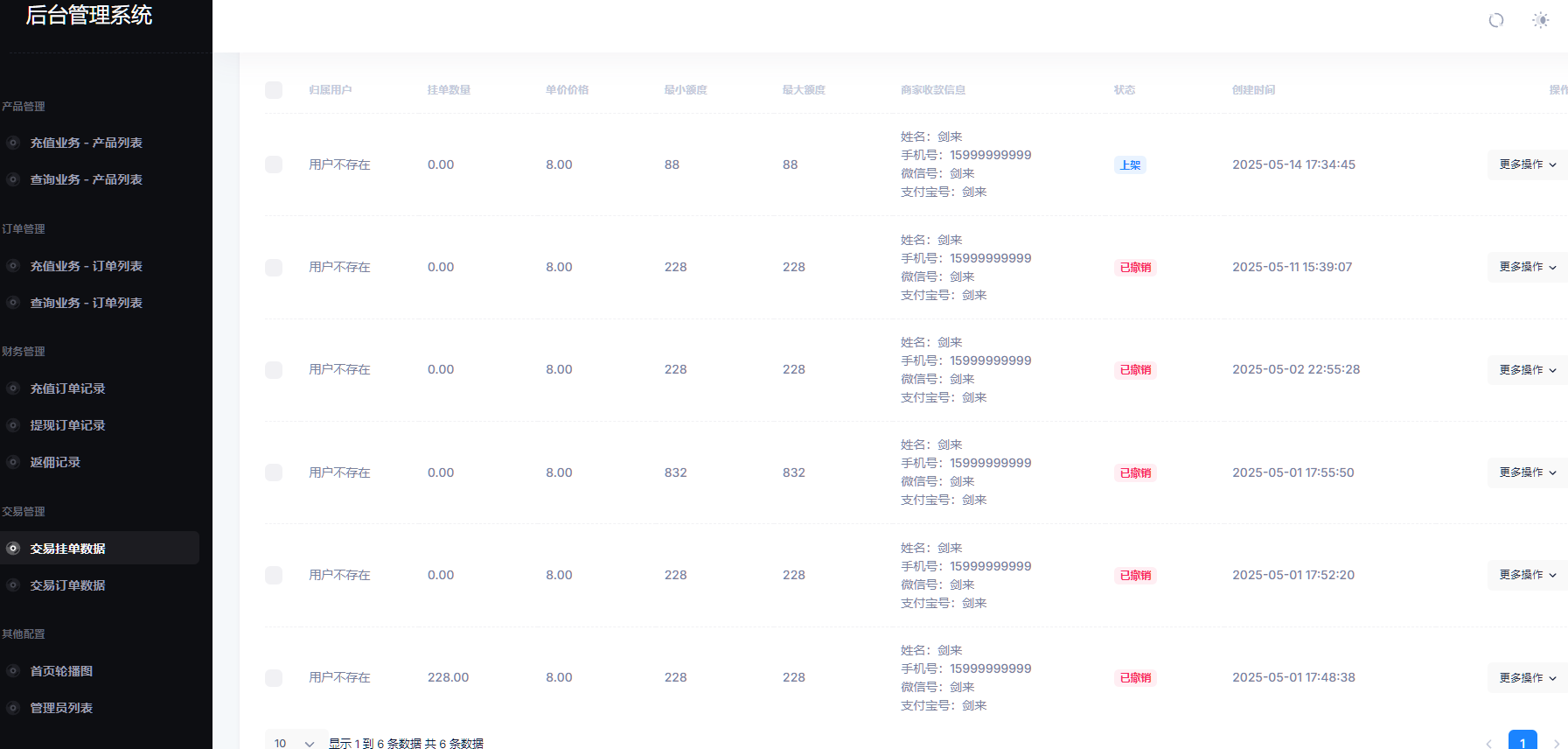The width and height of the screenshot is (1568, 749).
Task: Click page number 1 button
Action: pyautogui.click(x=1522, y=742)
